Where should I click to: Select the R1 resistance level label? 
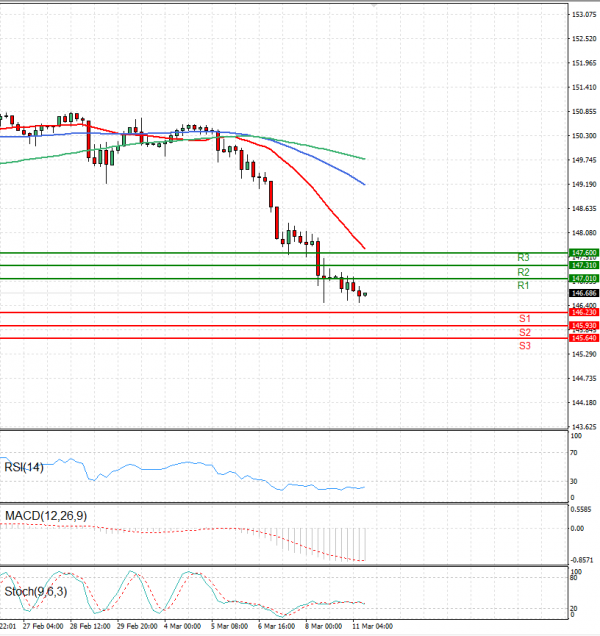pos(523,286)
